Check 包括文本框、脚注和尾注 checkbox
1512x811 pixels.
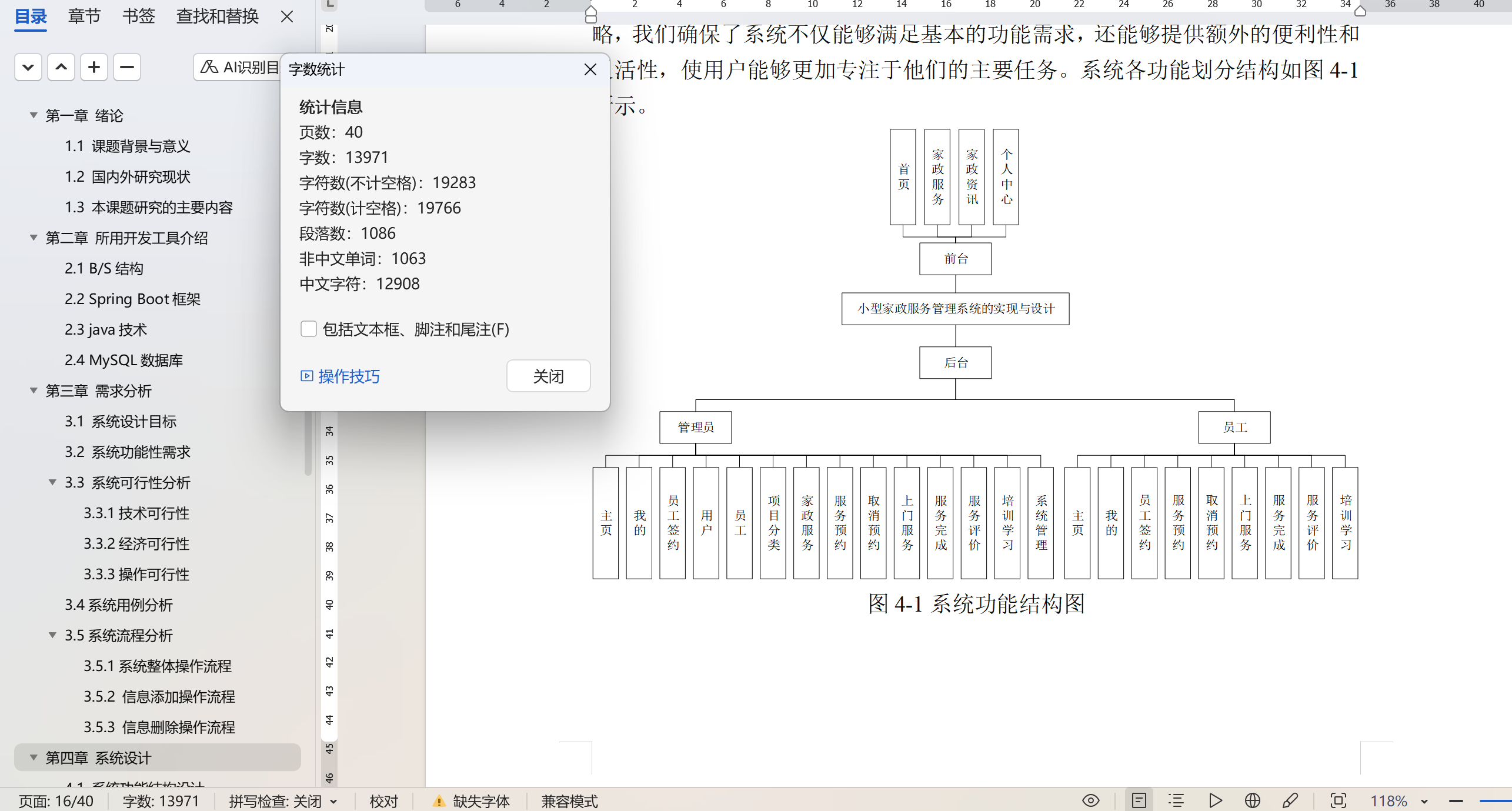click(309, 329)
